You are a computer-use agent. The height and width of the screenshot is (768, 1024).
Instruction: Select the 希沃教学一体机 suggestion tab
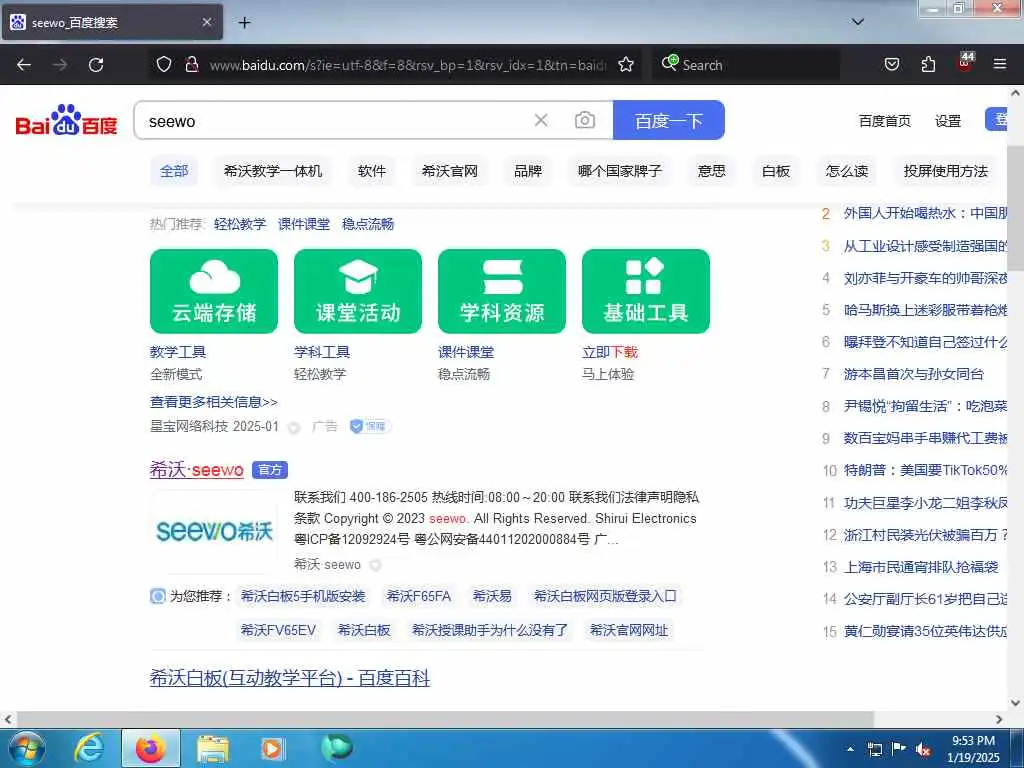coord(273,171)
